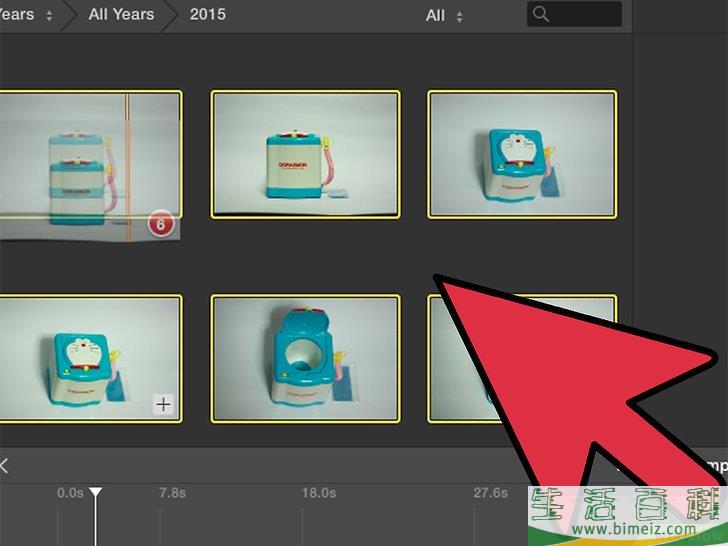Select the front-view Doraemon washer thumbnail
Viewport: 728px width, 546px height.
[305, 155]
